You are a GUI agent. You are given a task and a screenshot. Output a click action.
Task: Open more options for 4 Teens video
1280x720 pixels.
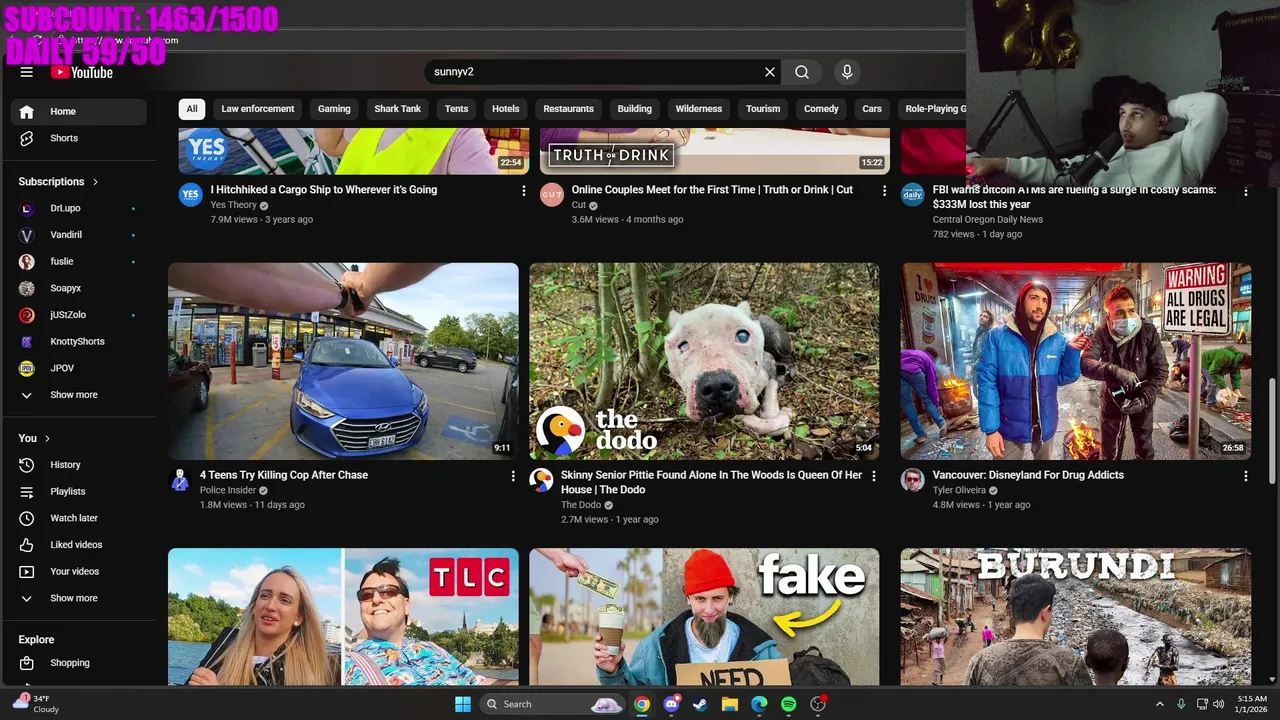tap(513, 476)
